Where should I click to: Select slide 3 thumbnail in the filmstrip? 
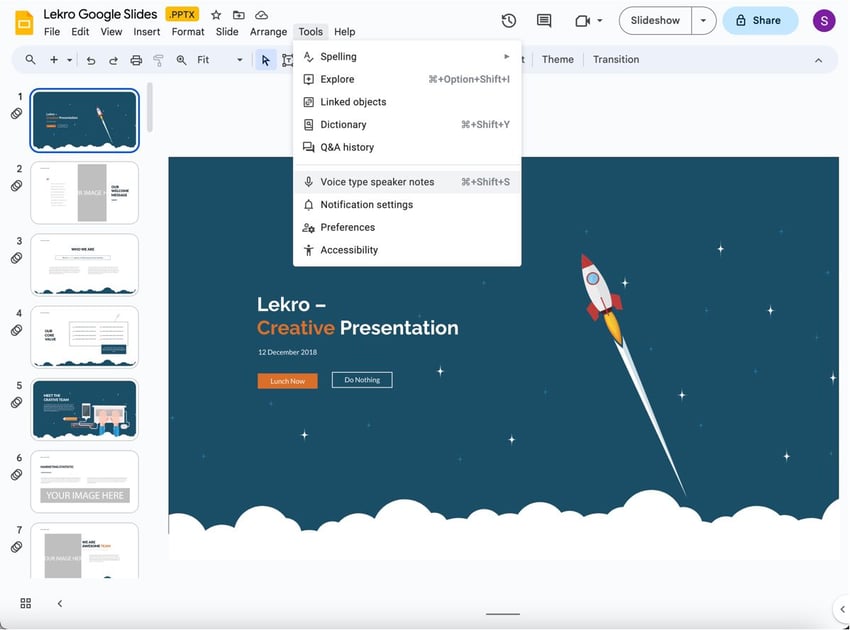[84, 264]
